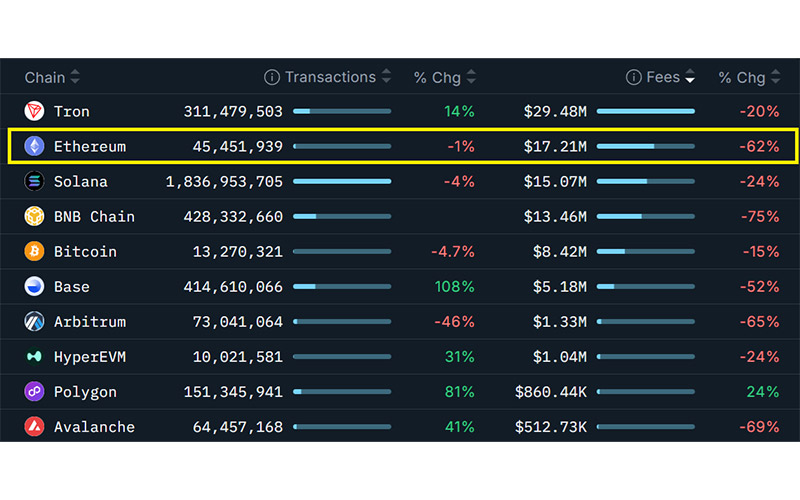Open the Avalanche chain name link
Screen dimensions: 800x500
coord(94,427)
